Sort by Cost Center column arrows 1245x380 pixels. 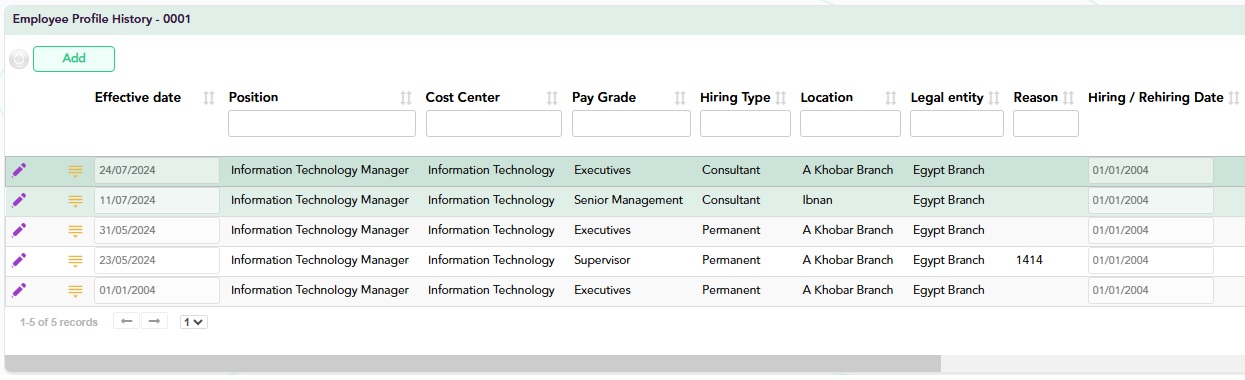click(x=552, y=98)
